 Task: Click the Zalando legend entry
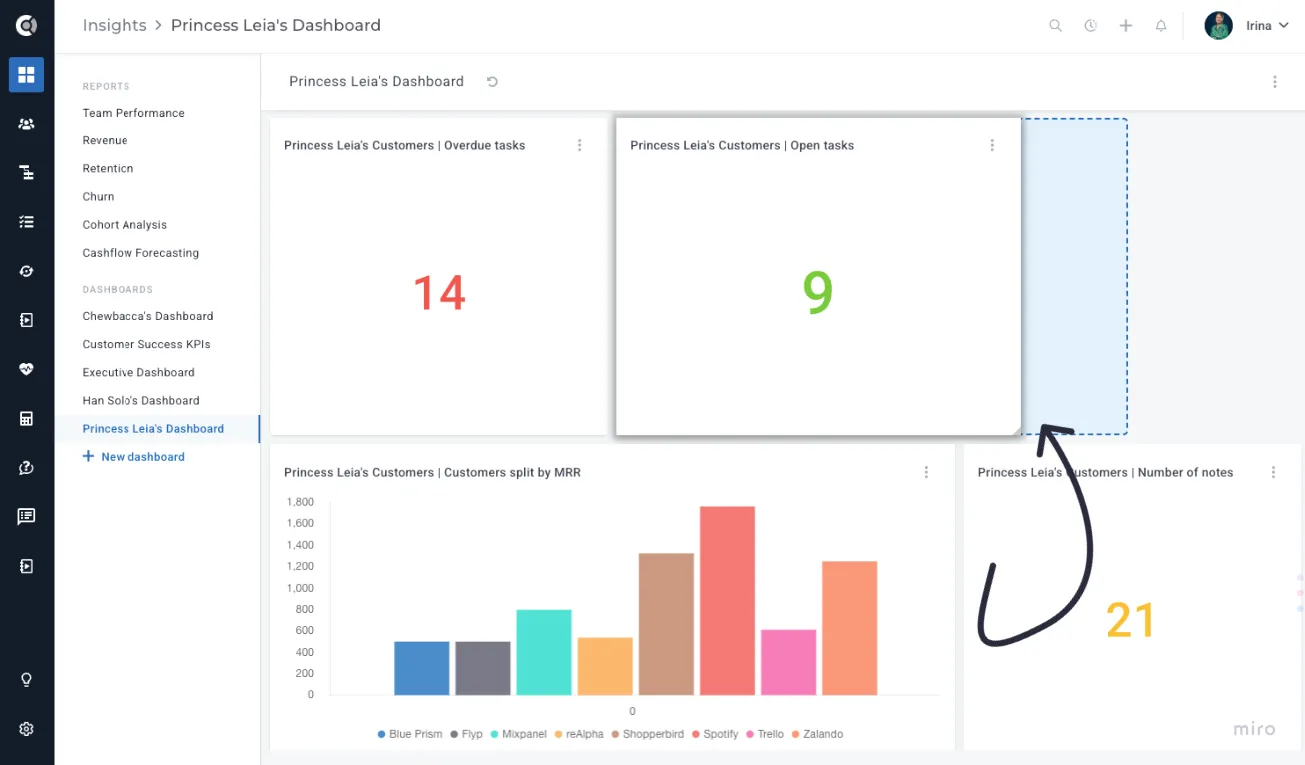point(817,734)
